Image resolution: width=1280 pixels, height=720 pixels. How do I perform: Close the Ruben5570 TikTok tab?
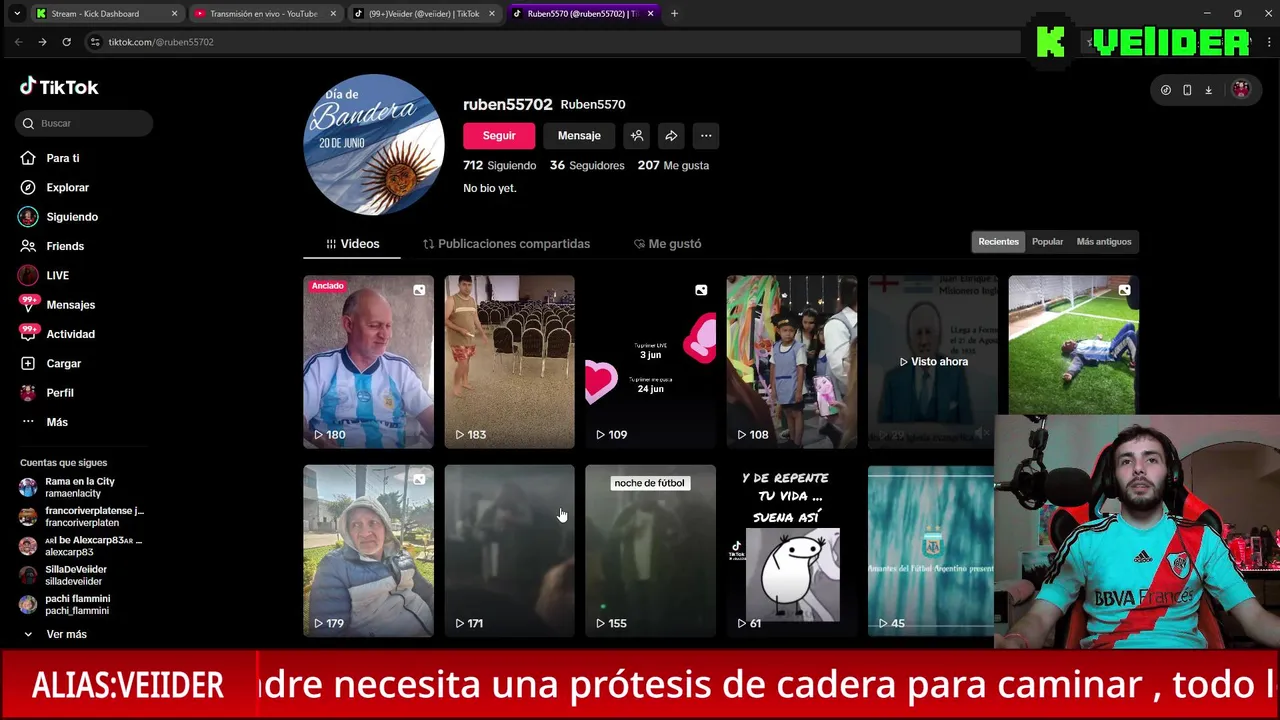click(651, 14)
